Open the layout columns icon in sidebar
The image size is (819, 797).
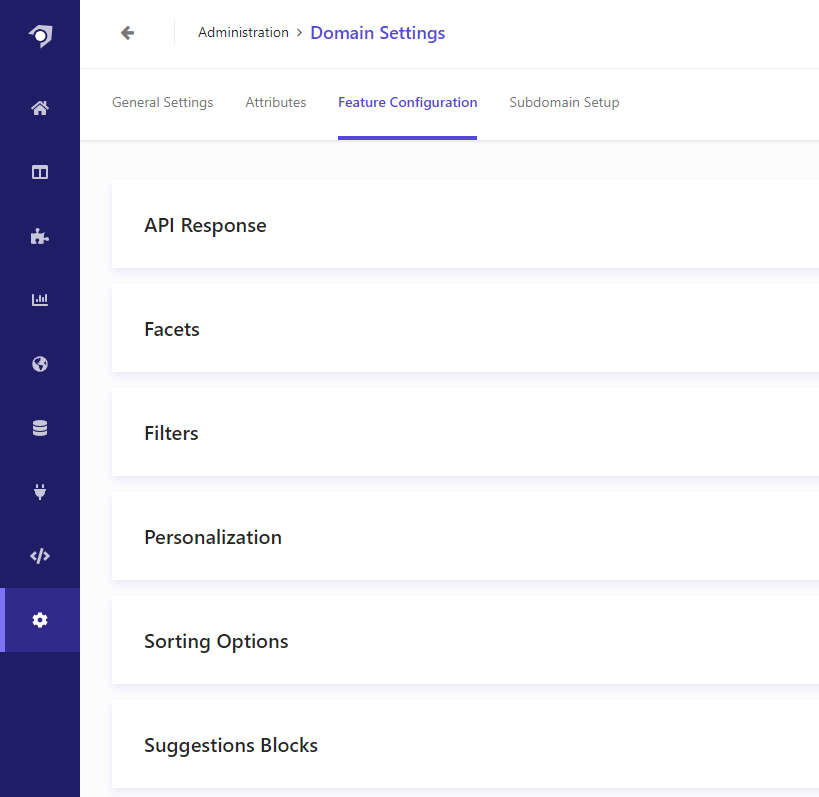tap(40, 172)
